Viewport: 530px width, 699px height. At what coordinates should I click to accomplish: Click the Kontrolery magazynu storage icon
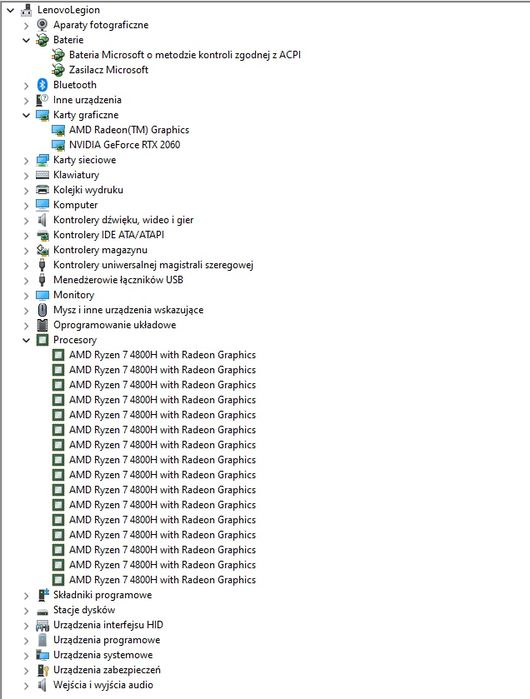click(x=42, y=250)
